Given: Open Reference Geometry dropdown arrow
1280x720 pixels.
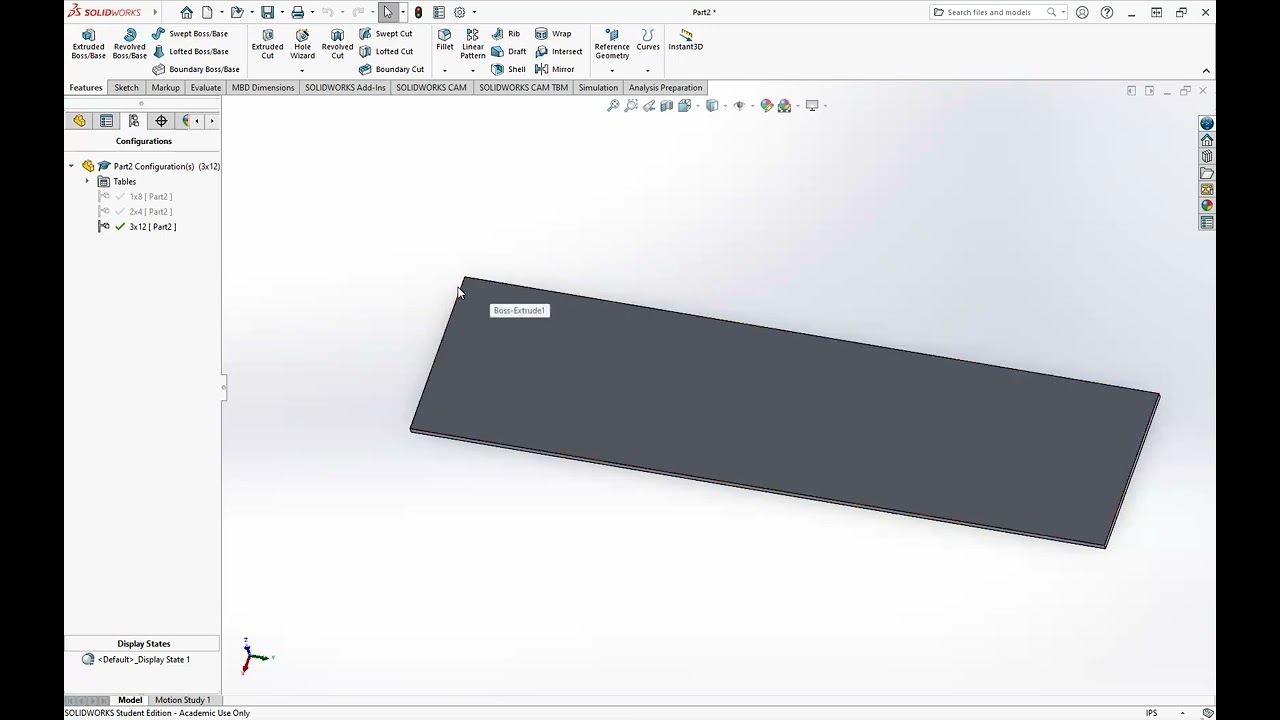Looking at the screenshot, I should coord(612,70).
